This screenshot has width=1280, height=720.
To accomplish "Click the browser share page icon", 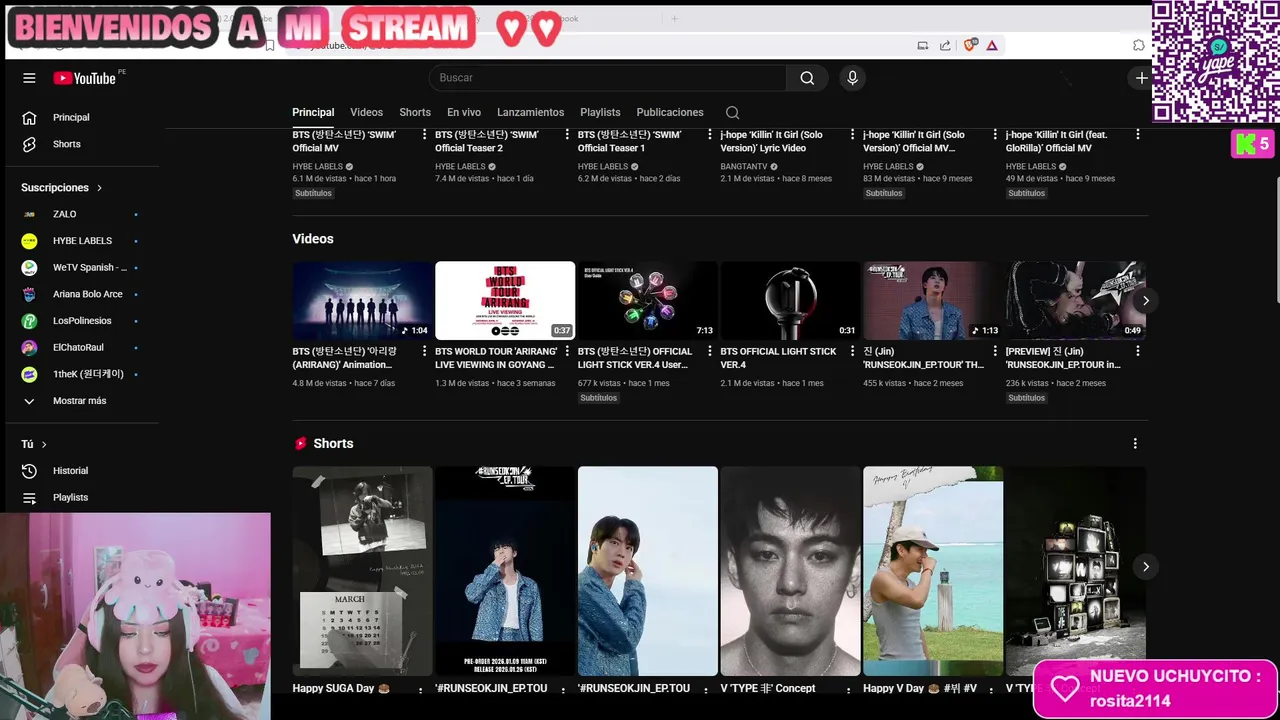I will point(945,45).
